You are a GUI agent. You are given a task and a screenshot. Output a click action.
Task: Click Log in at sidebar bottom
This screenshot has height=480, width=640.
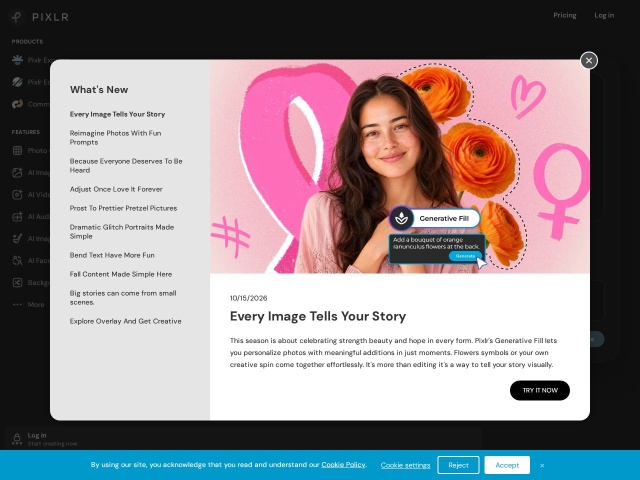[x=37, y=436]
